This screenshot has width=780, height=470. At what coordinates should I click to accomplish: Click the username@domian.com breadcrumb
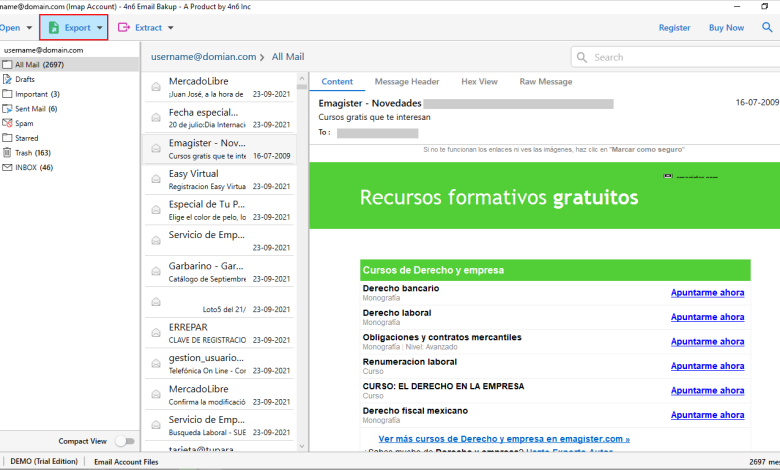203,57
